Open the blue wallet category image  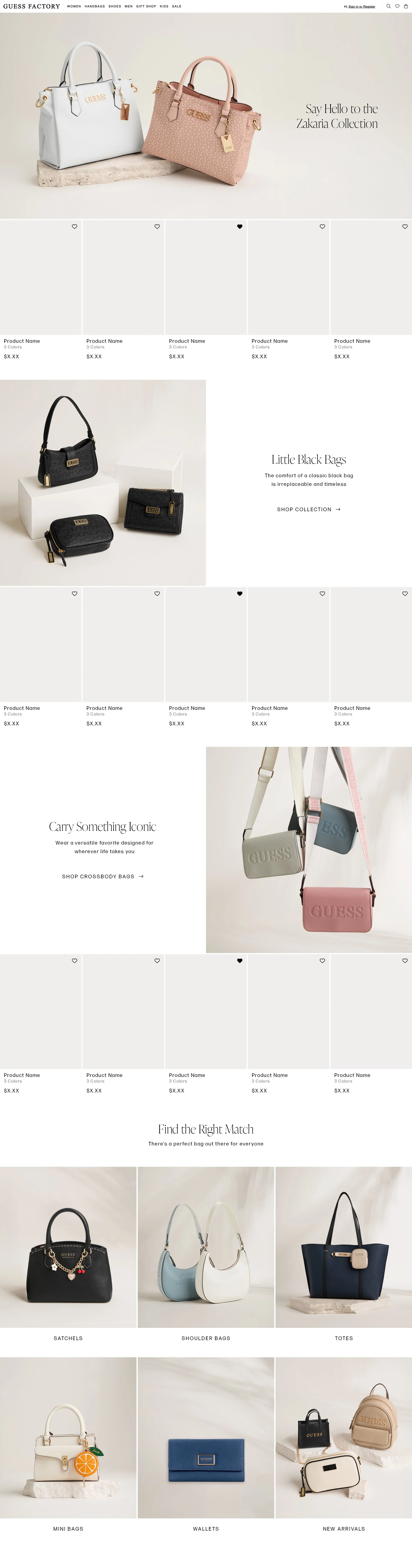click(x=206, y=1438)
